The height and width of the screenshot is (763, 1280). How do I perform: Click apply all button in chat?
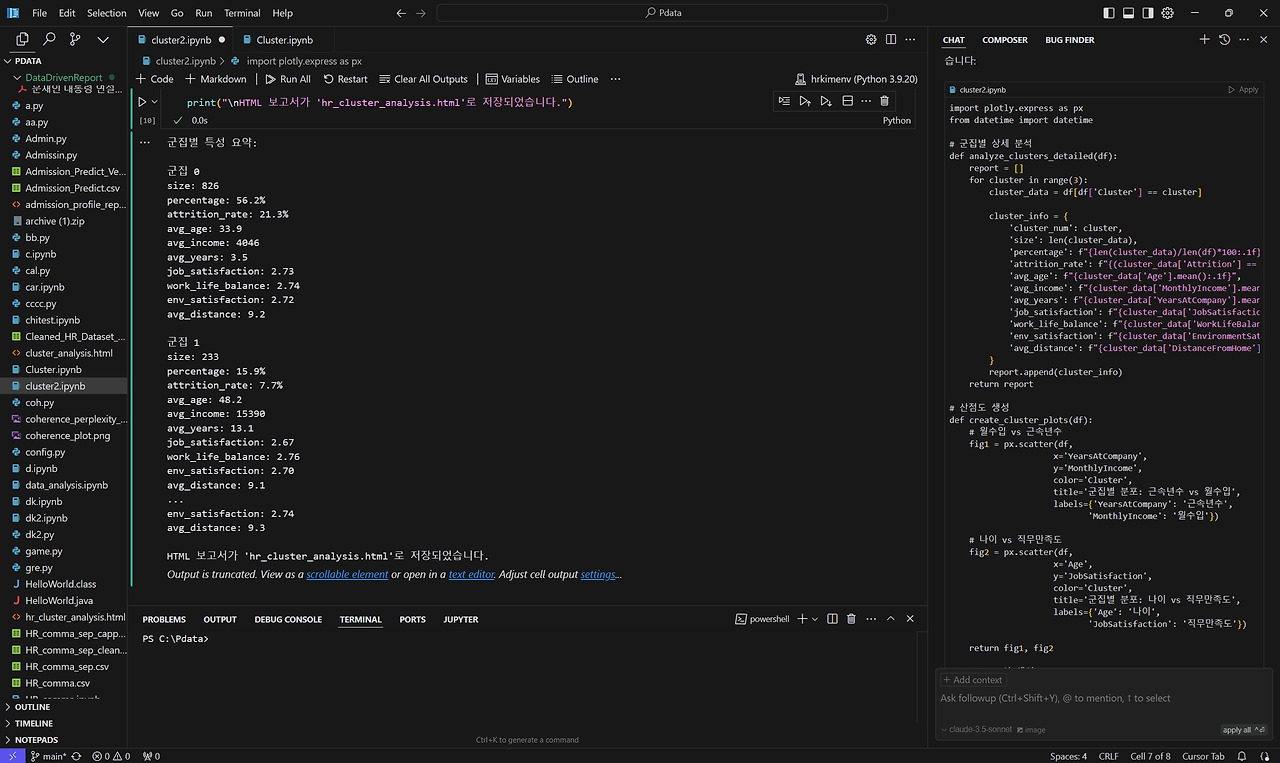(1243, 730)
